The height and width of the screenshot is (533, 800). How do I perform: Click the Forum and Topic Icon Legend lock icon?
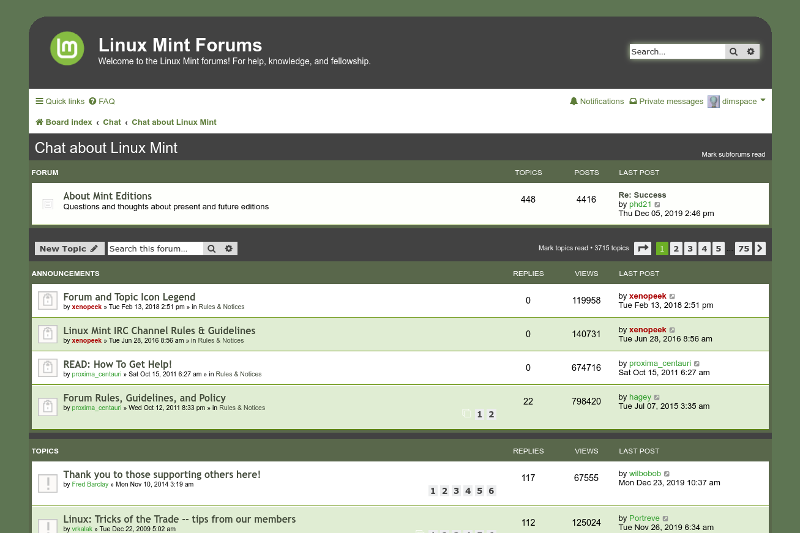(47, 300)
